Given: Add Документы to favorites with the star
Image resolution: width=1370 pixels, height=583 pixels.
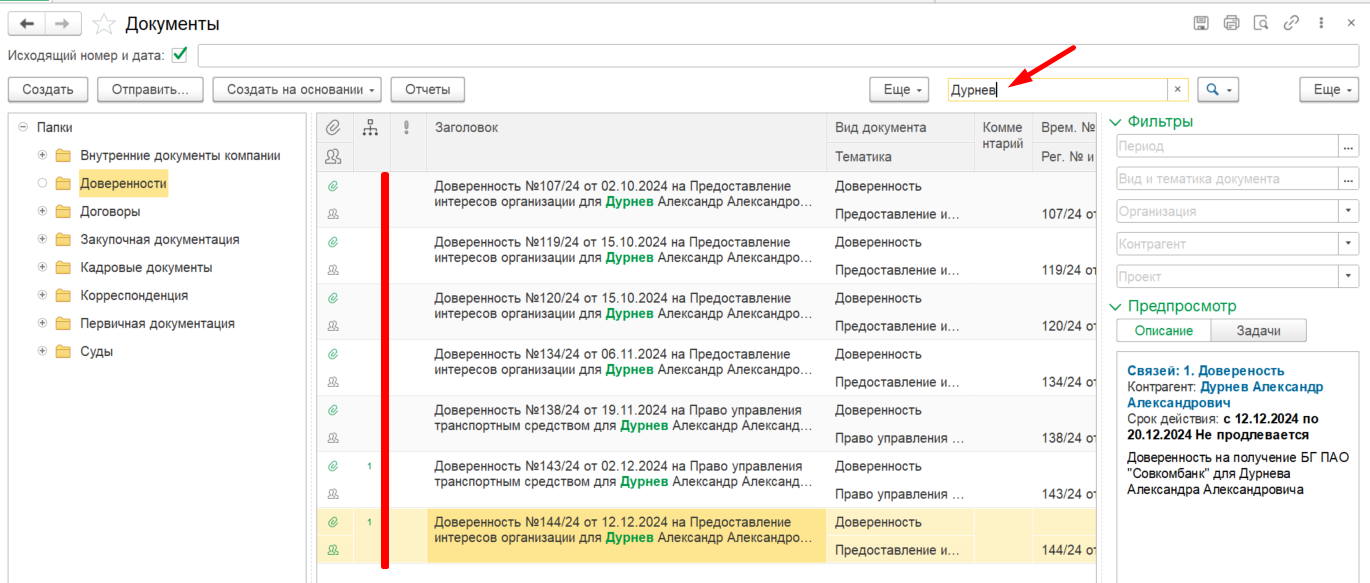Looking at the screenshot, I should click(104, 24).
